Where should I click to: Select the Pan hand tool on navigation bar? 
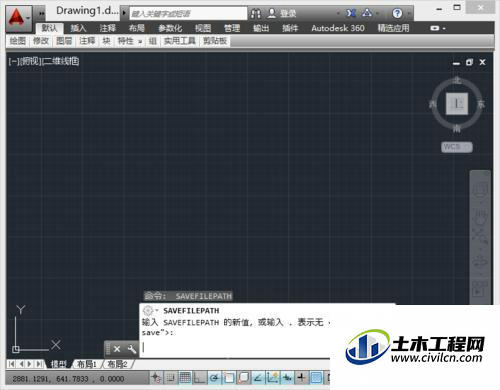[480, 217]
